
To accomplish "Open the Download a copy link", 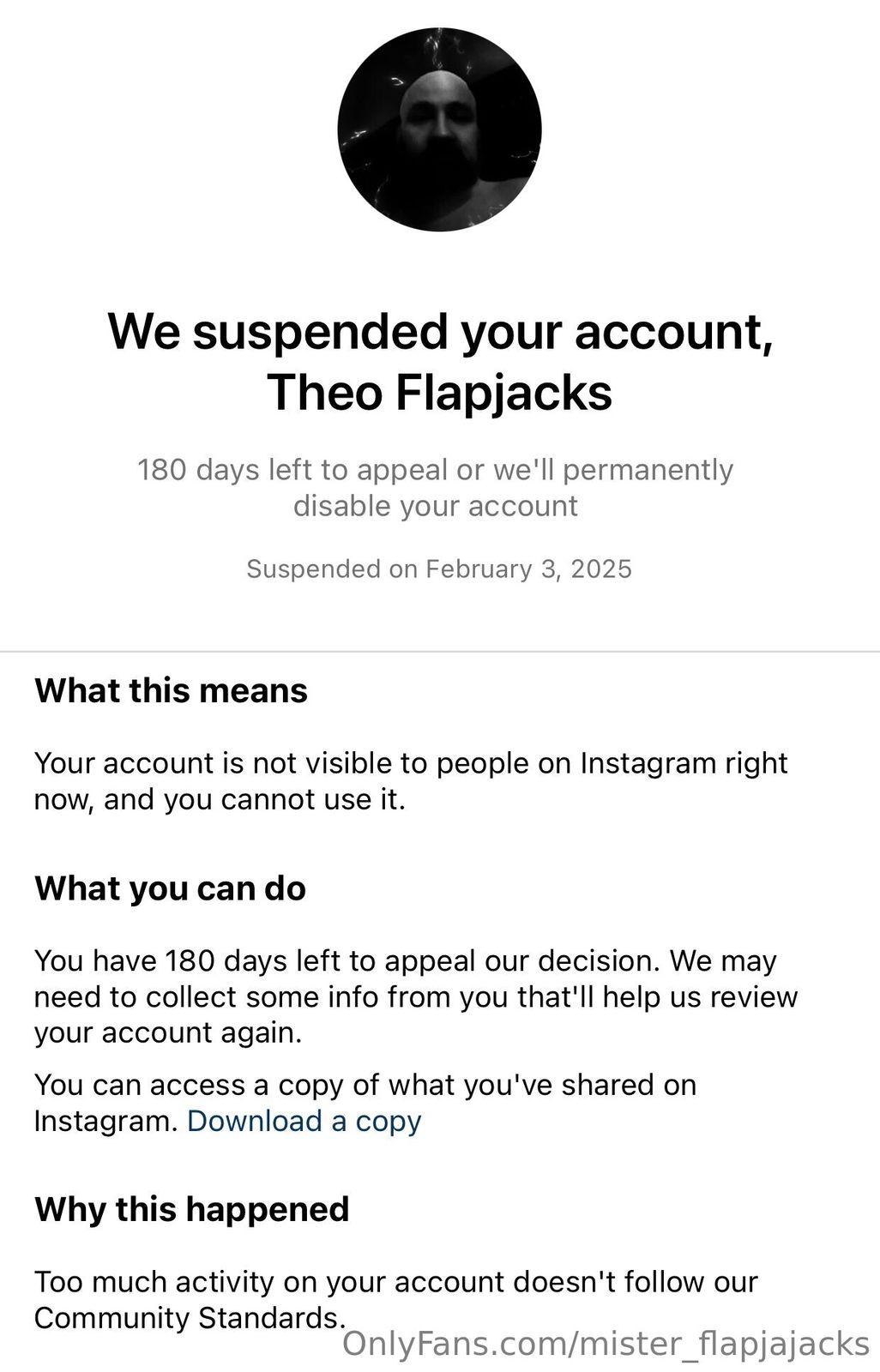I will (x=304, y=1122).
